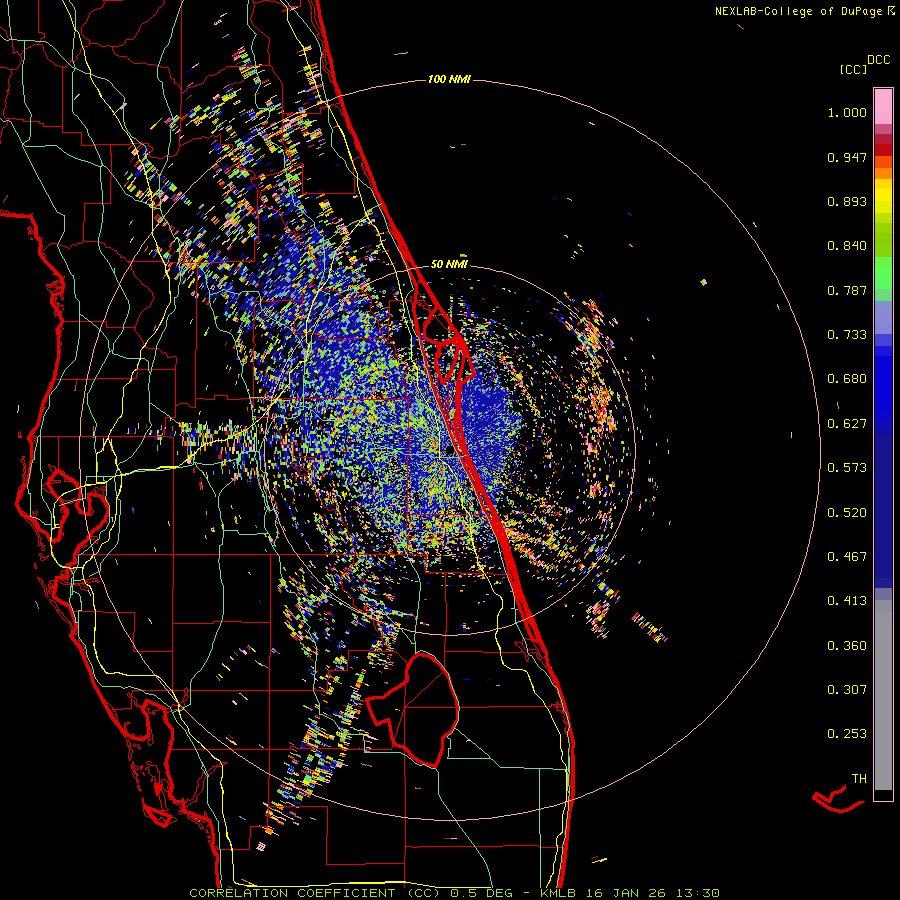
Task: Select the 0.573 scale value
Action: coord(847,468)
